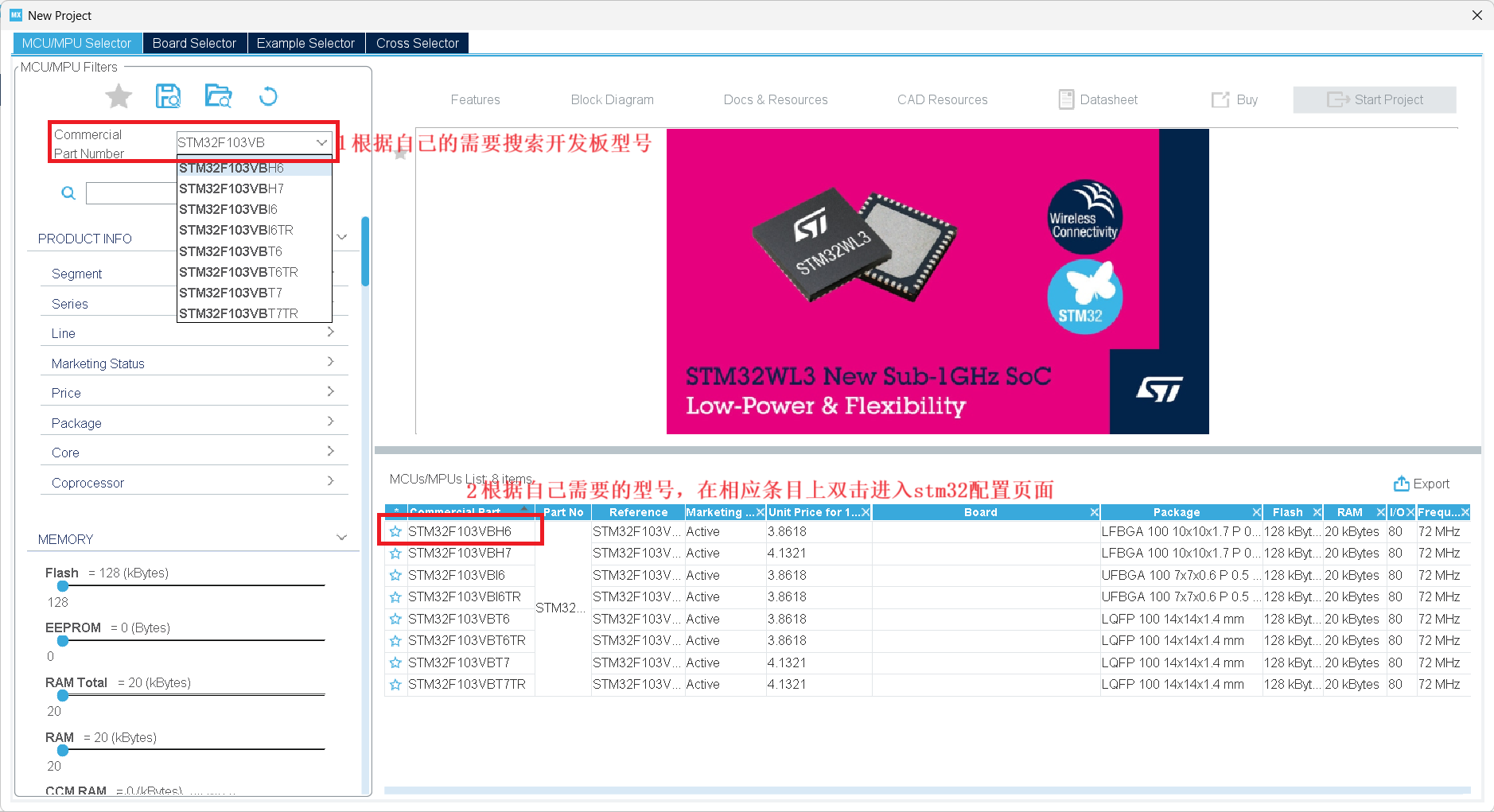The height and width of the screenshot is (812, 1494).
Task: Remove the Flash column with its X
Action: (1317, 512)
